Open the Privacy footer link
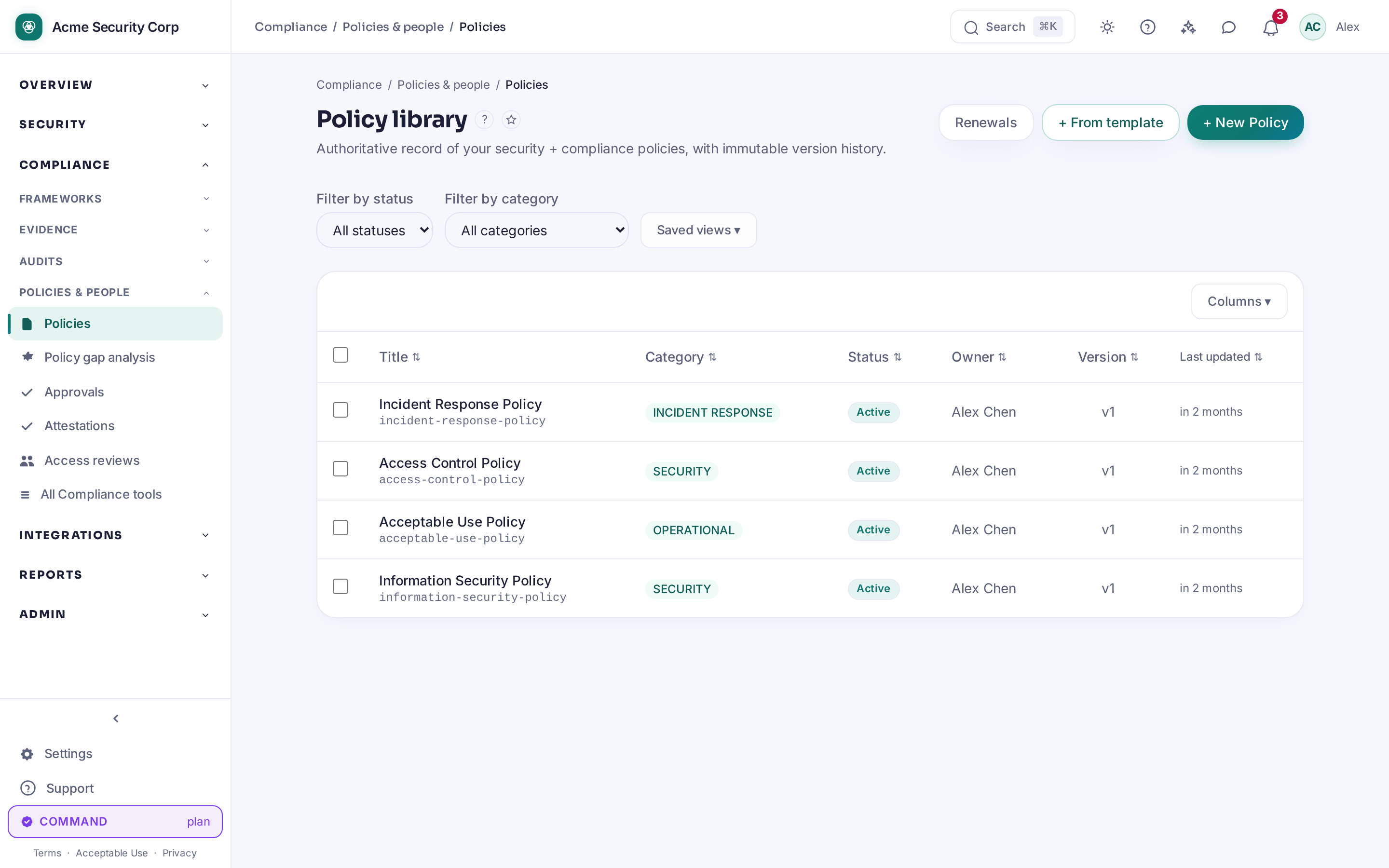1389x868 pixels. coord(179,853)
